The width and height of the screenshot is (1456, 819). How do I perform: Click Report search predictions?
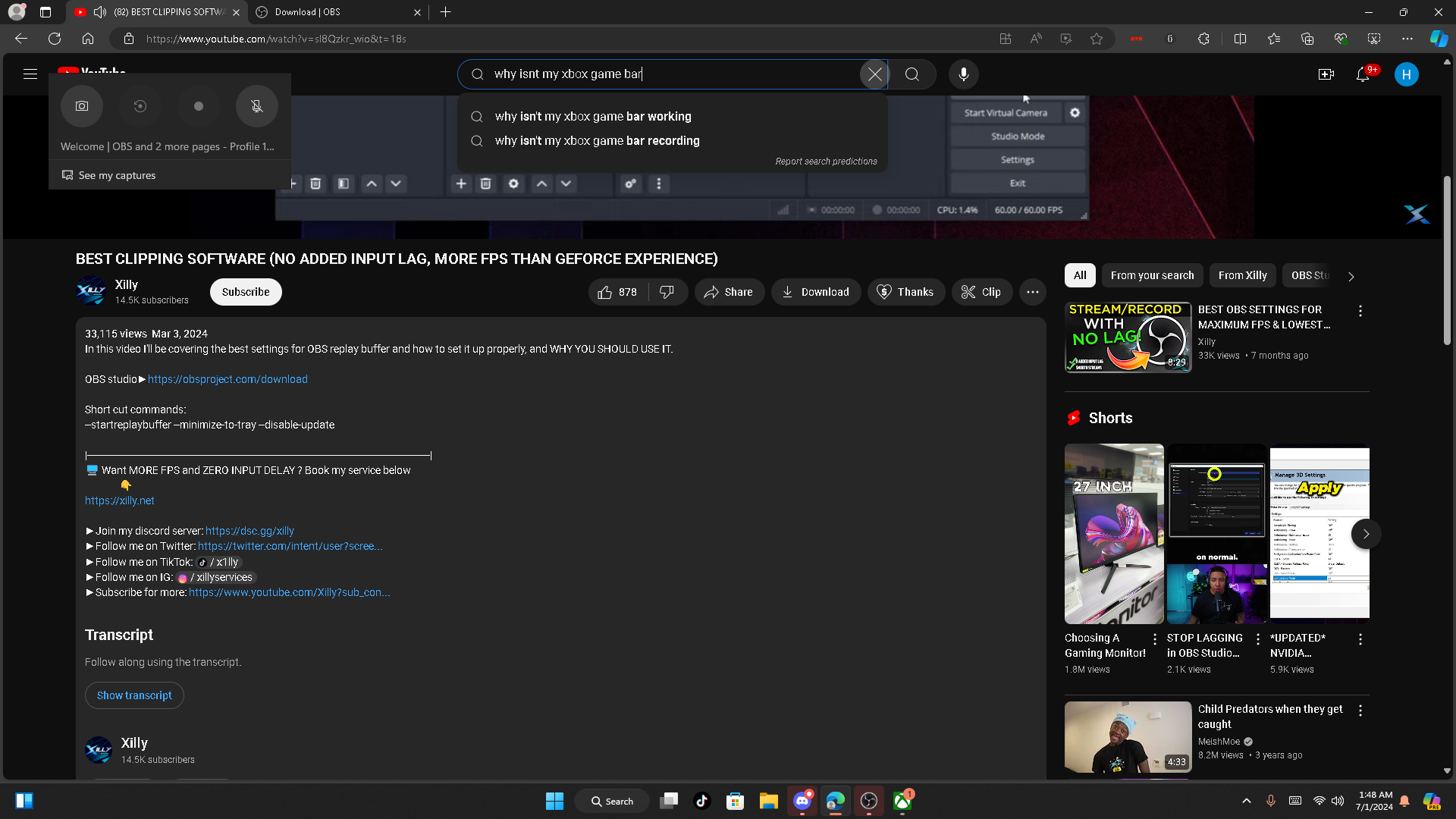click(826, 162)
